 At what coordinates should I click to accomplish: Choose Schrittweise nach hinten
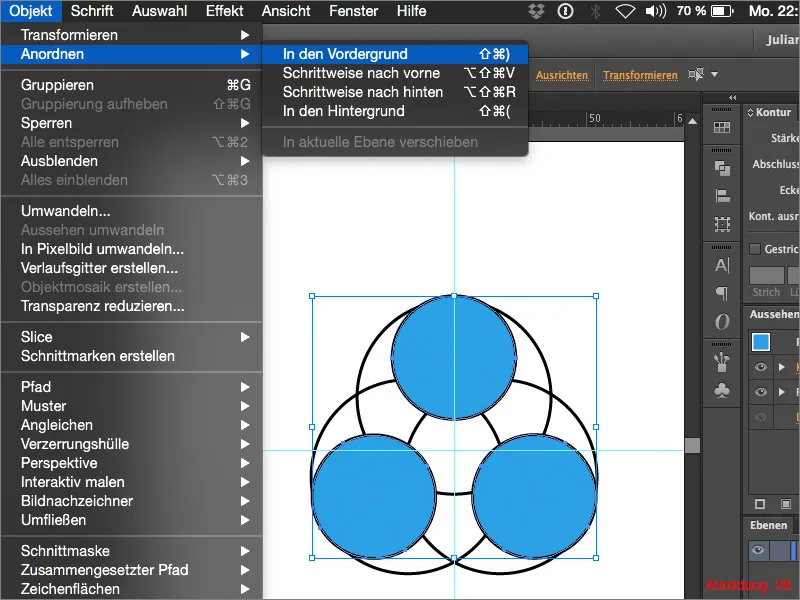point(395,92)
